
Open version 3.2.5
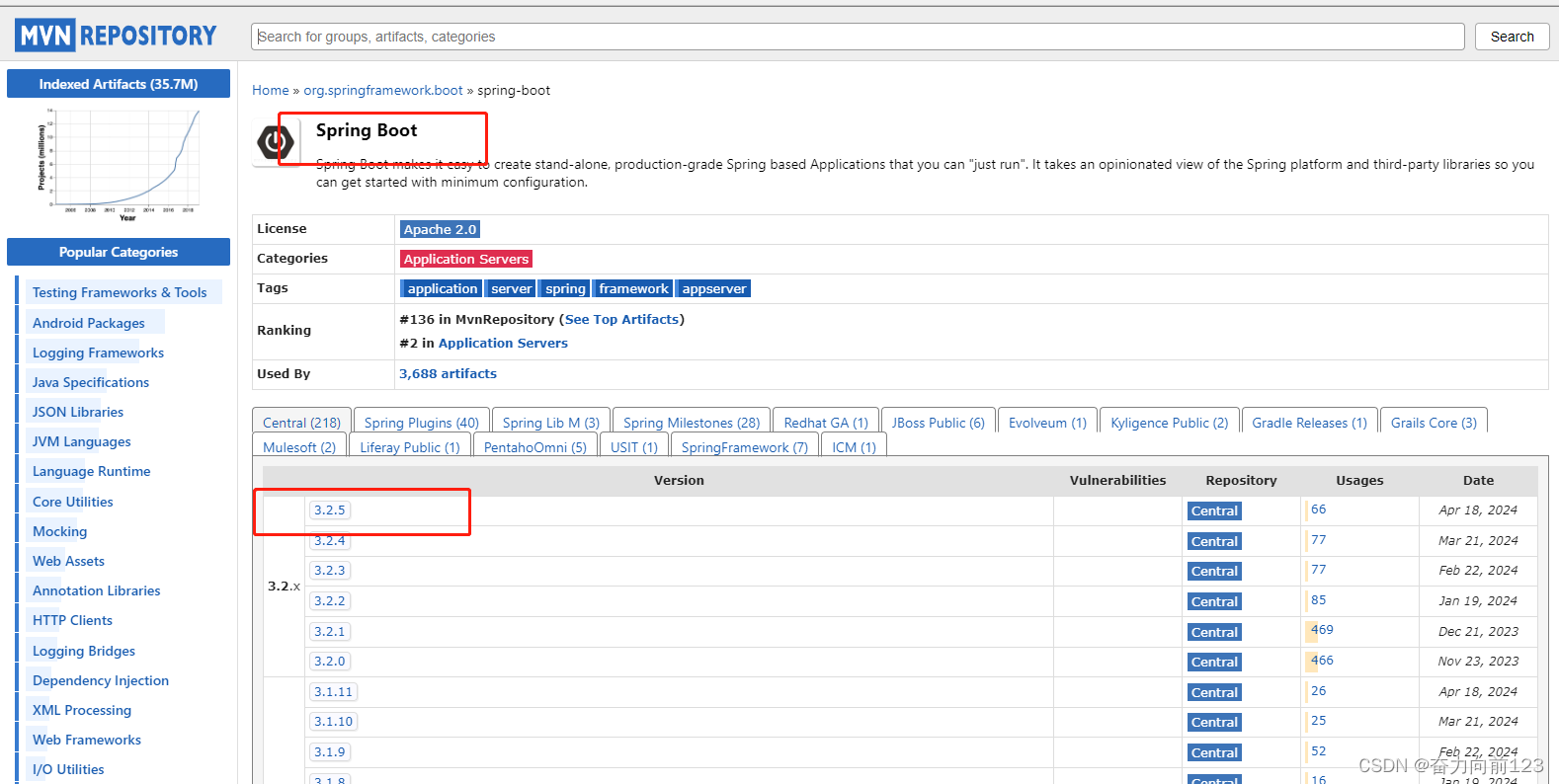pos(330,510)
